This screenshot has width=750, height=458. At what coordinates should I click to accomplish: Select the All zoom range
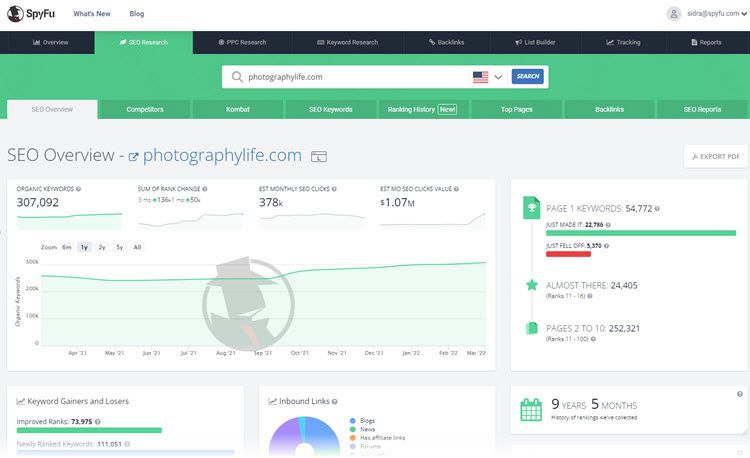pos(137,247)
